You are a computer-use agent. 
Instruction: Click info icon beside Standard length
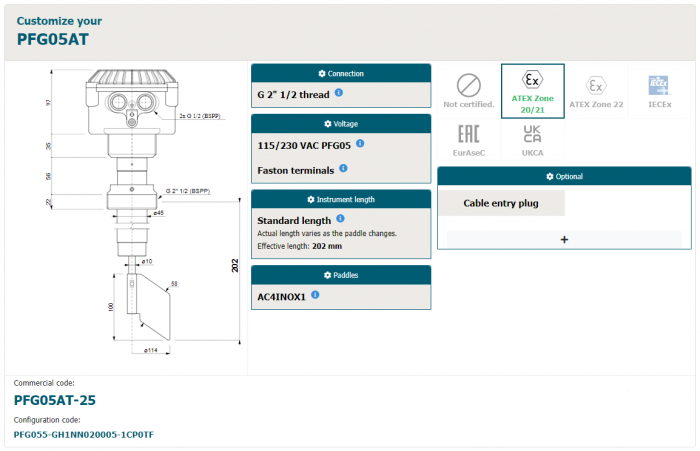pos(340,219)
